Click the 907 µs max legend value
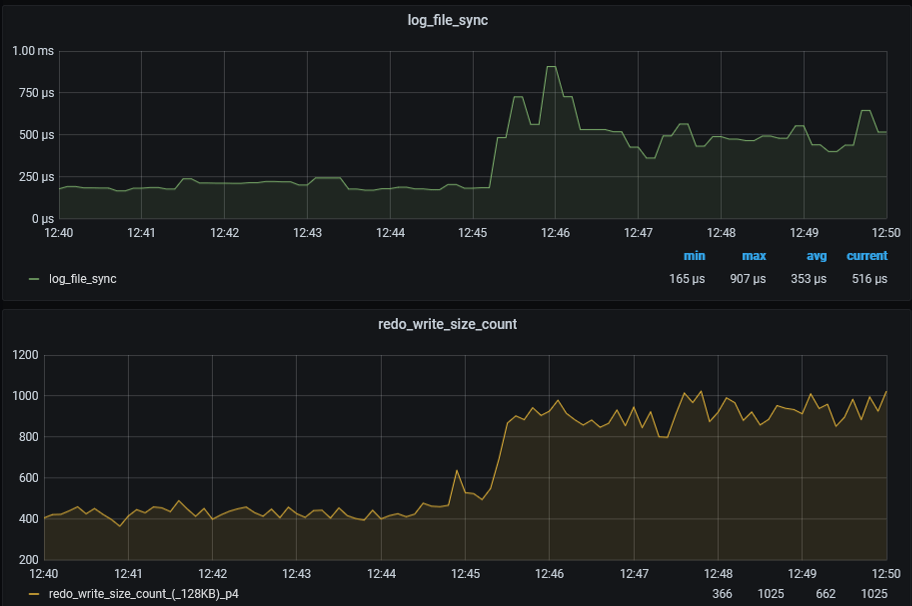The image size is (912, 606). click(747, 279)
